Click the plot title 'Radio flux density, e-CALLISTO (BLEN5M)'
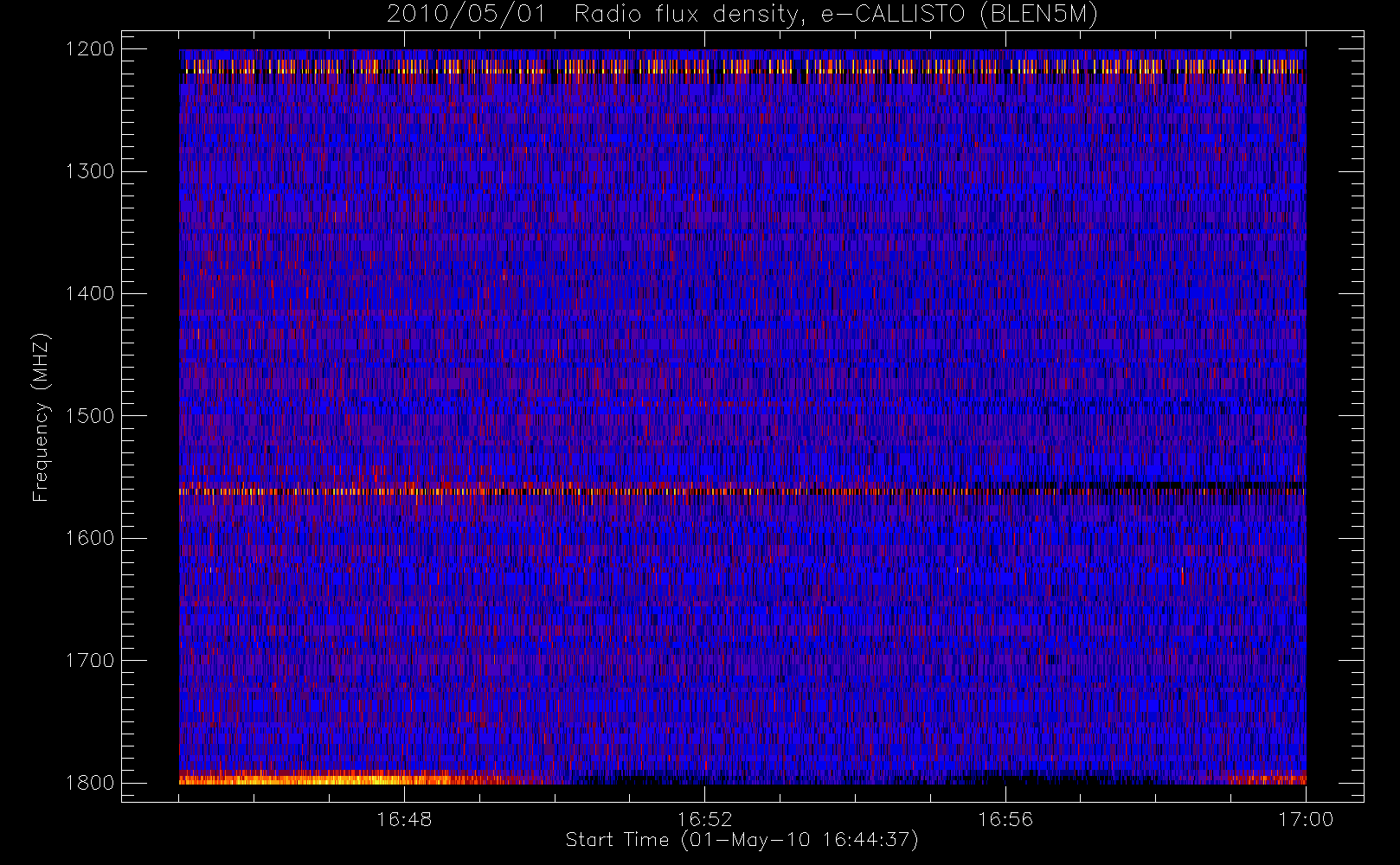This screenshot has width=1400, height=865. tap(835, 15)
